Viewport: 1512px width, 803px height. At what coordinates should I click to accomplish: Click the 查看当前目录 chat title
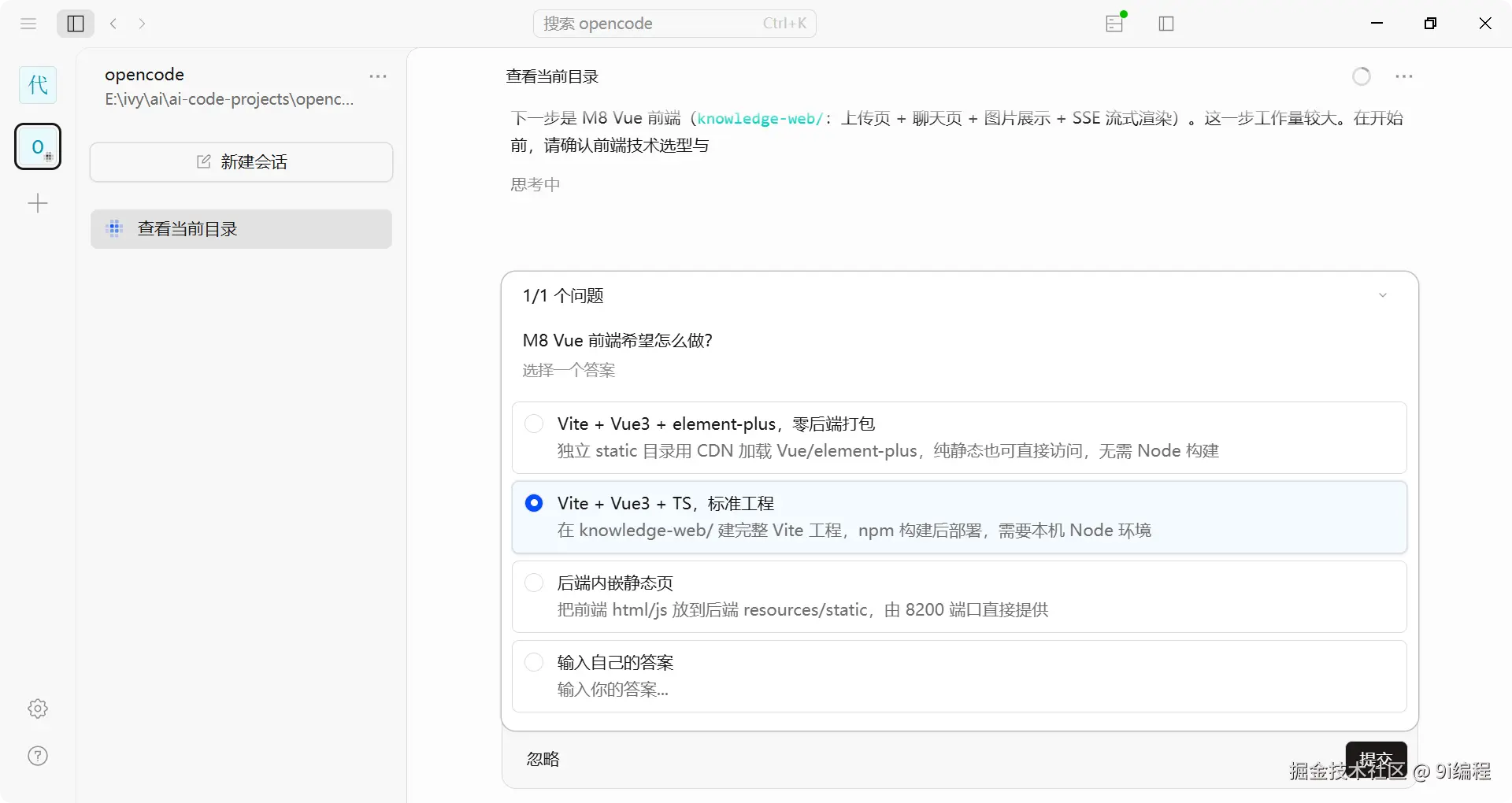coord(552,76)
